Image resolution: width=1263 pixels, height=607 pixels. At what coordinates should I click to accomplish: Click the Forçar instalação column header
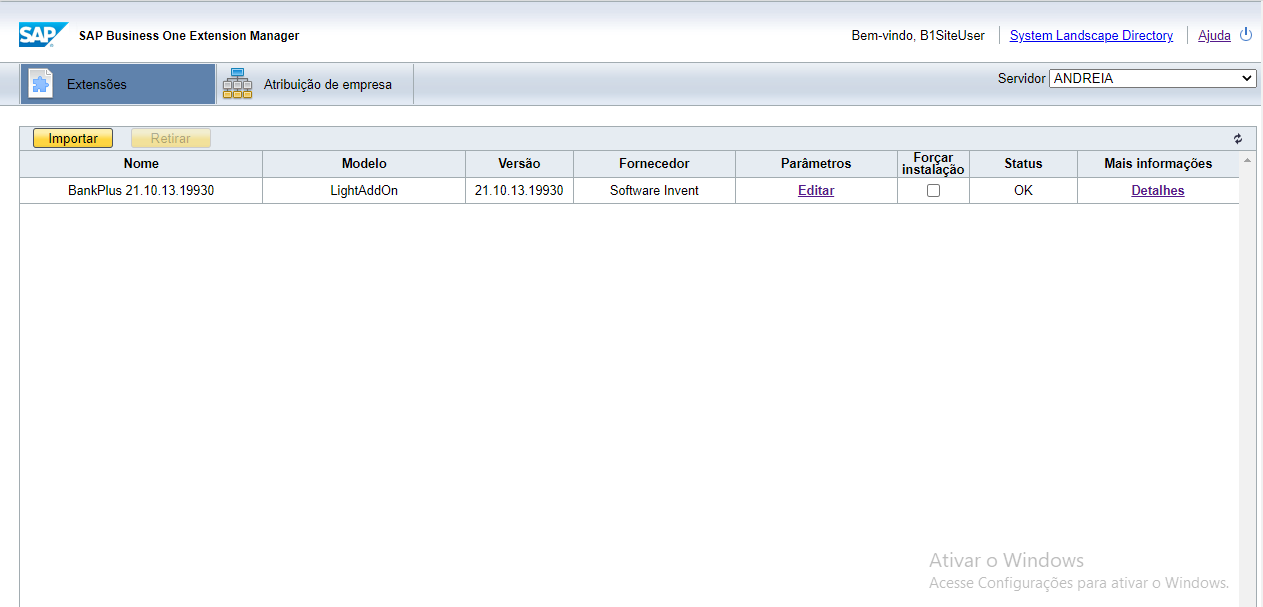click(x=933, y=164)
